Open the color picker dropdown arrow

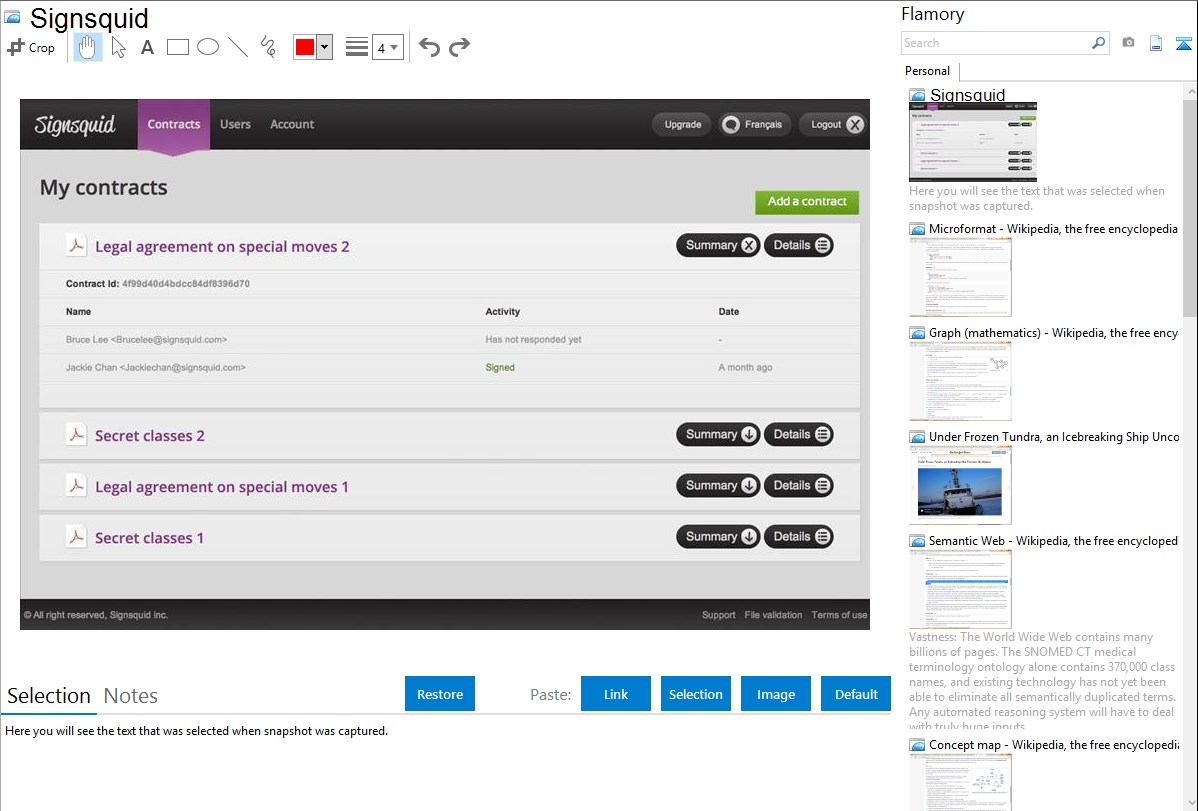coord(324,47)
